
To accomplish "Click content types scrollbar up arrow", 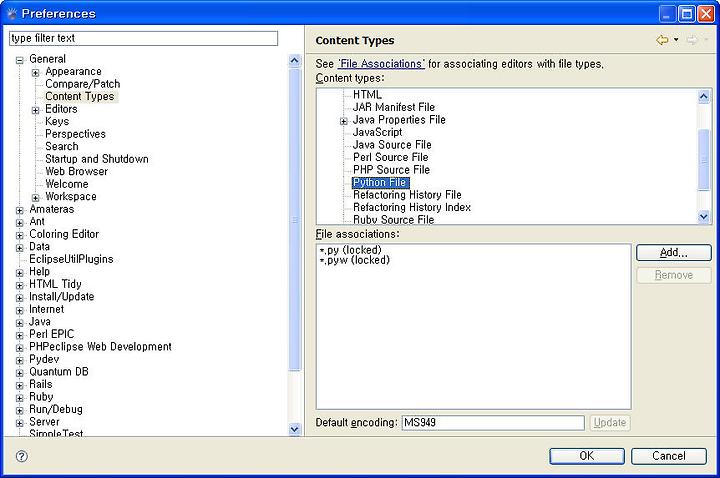I will tap(703, 96).
